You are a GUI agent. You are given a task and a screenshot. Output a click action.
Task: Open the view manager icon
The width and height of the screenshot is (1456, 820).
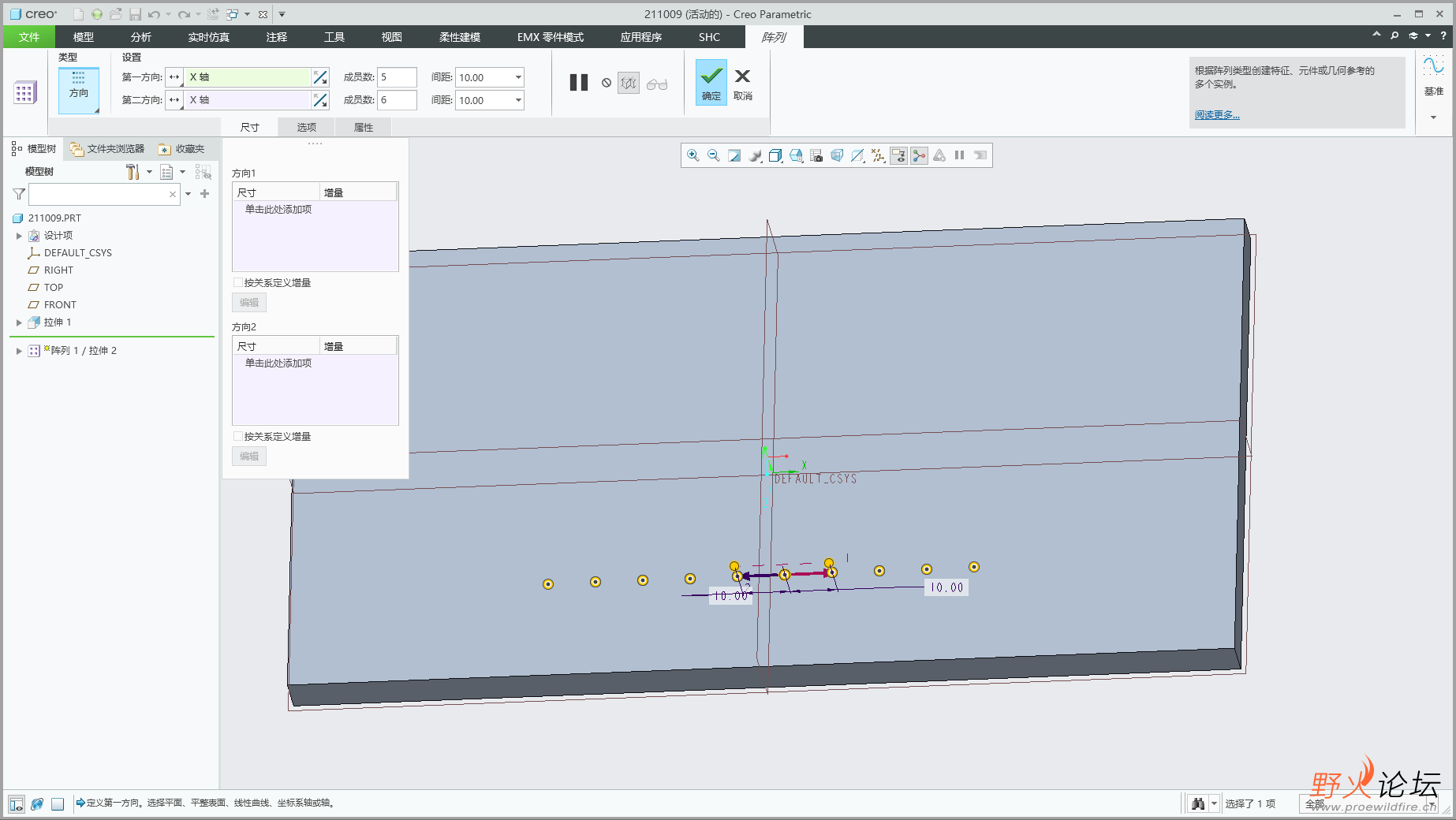[796, 155]
